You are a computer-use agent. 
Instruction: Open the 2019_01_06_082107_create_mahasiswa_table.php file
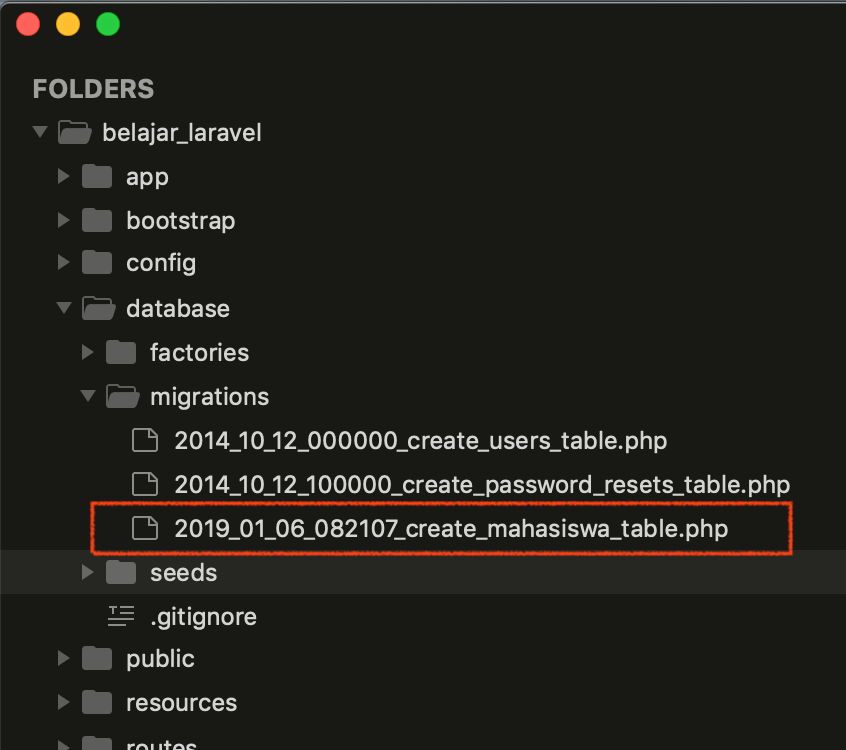click(450, 528)
